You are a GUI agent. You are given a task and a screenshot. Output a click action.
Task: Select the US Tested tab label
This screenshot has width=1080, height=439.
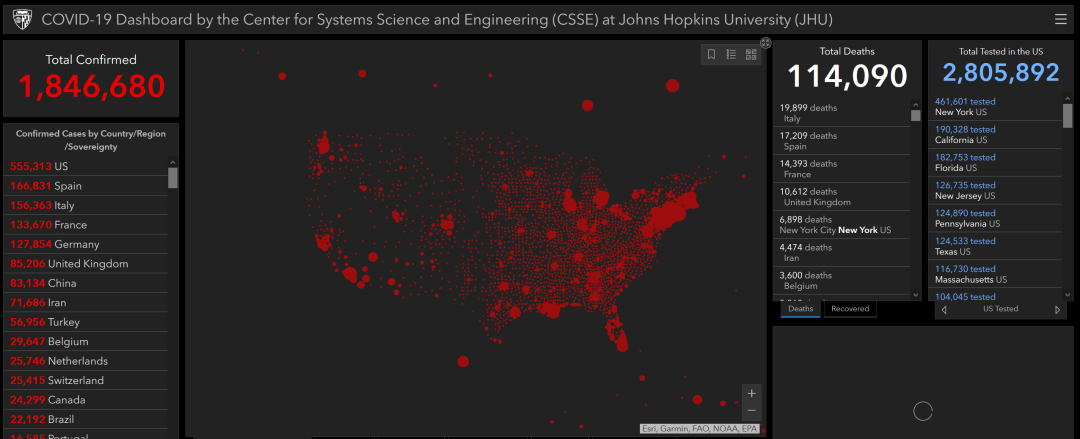(x=1001, y=309)
